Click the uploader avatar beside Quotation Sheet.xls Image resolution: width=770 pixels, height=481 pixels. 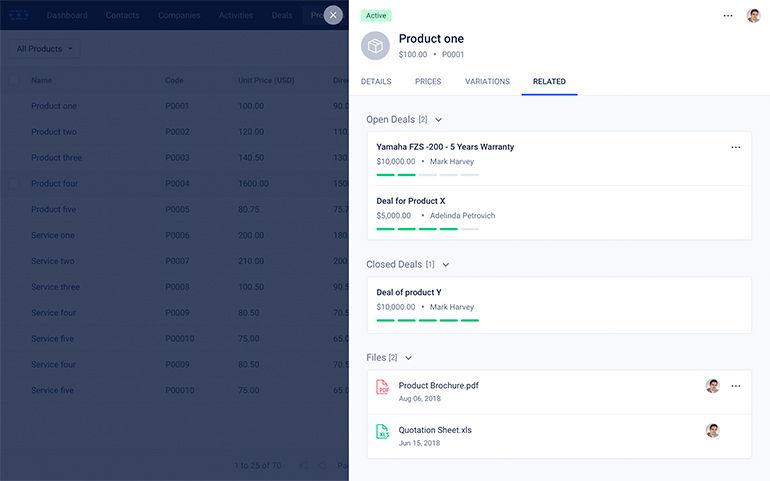pos(712,431)
